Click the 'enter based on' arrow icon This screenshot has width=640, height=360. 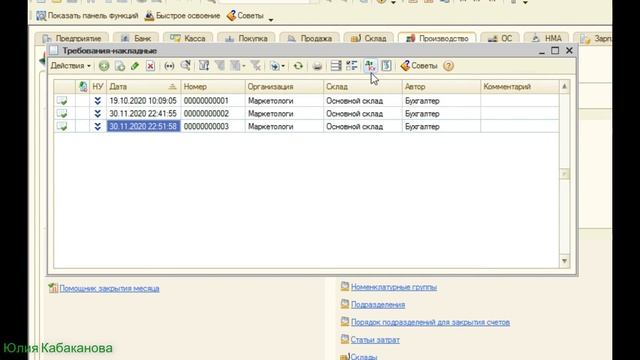(x=275, y=66)
